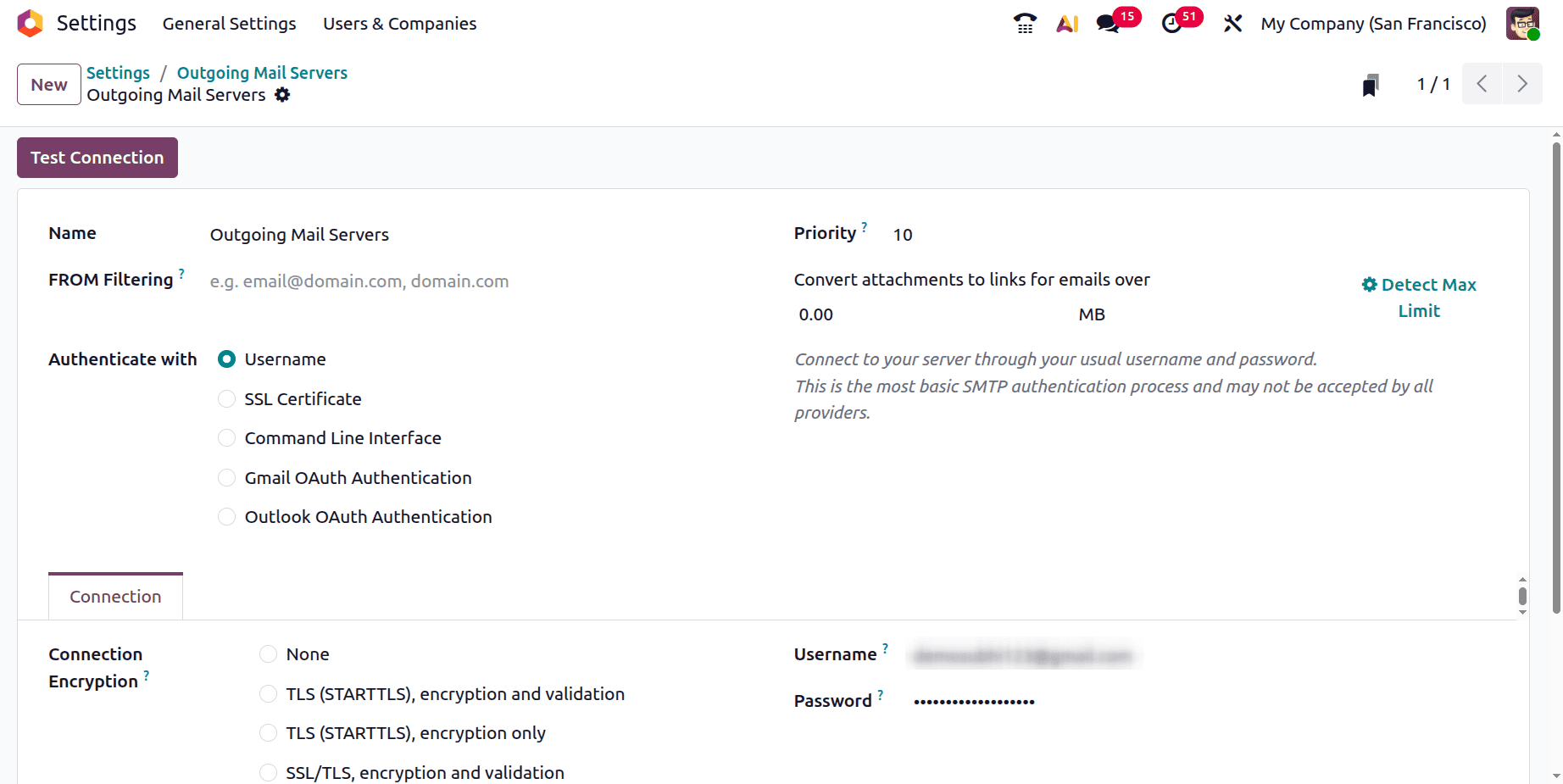Open the Users & Companies menu
Image resolution: width=1563 pixels, height=784 pixels.
click(x=399, y=23)
